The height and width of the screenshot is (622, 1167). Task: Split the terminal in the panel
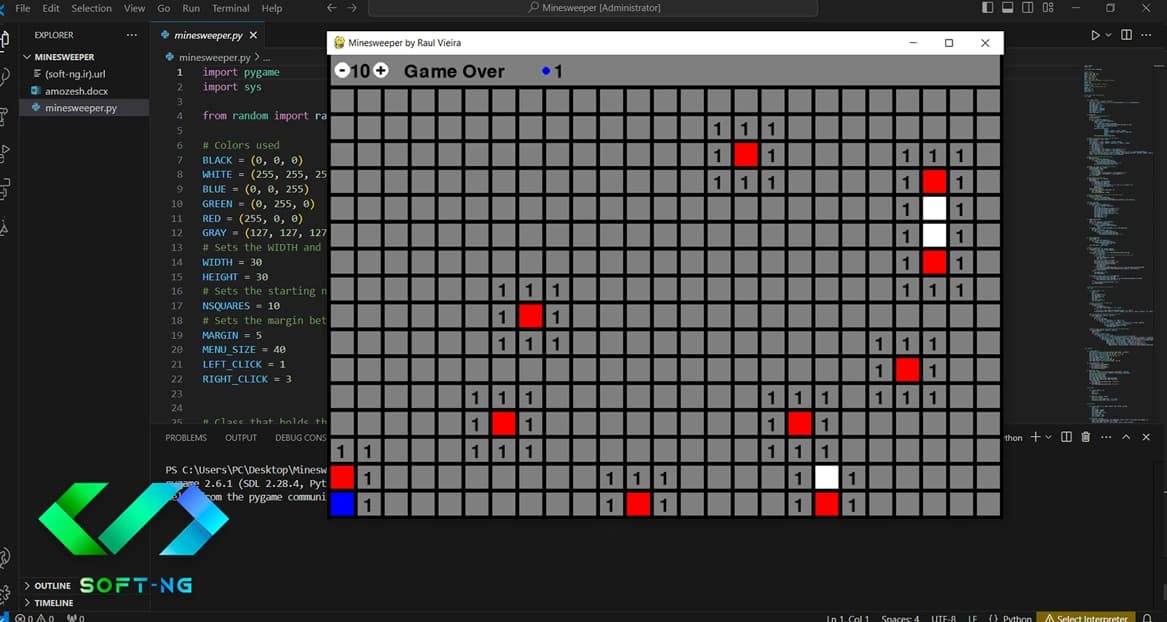pyautogui.click(x=1066, y=437)
